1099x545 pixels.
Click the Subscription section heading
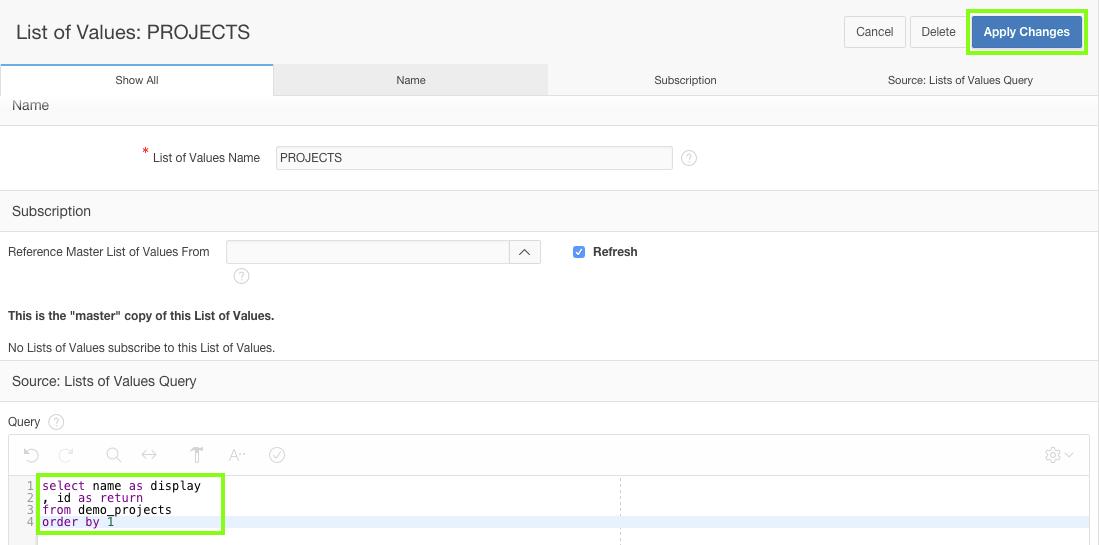click(x=51, y=211)
